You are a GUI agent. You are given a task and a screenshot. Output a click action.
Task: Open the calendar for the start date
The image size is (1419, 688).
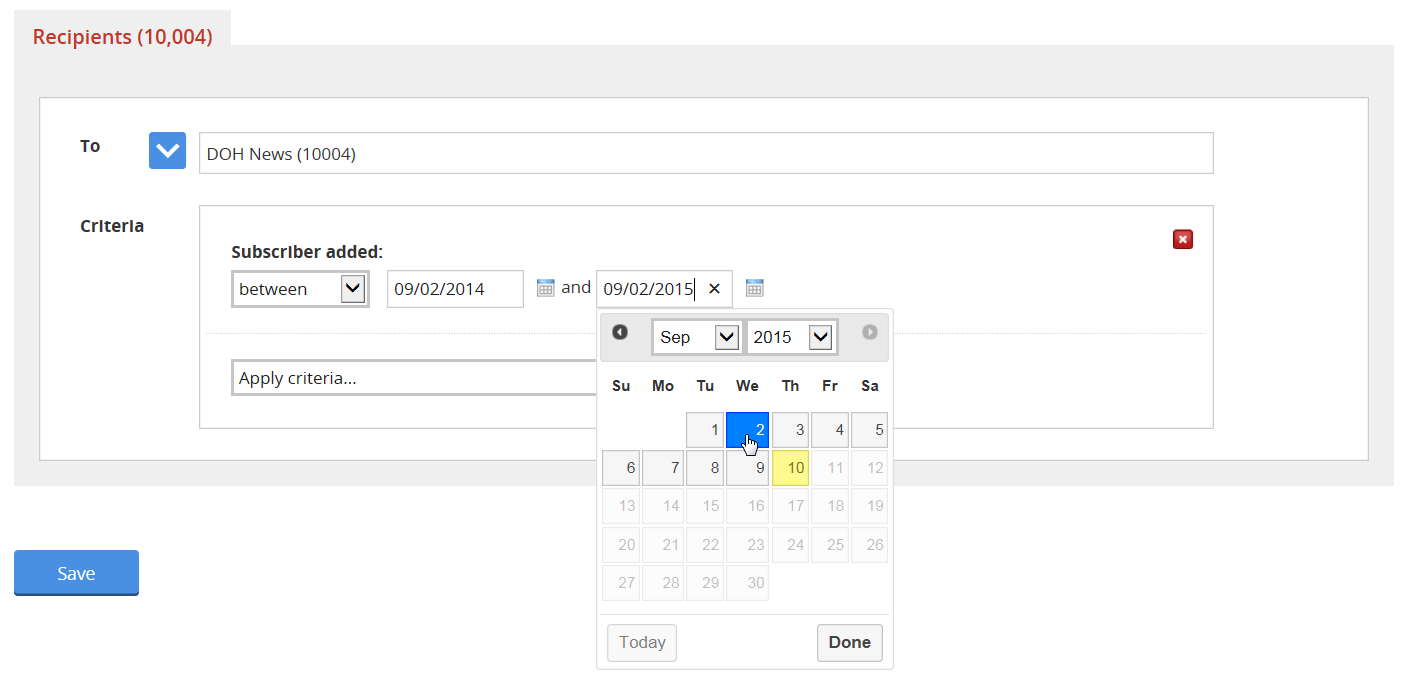545,287
